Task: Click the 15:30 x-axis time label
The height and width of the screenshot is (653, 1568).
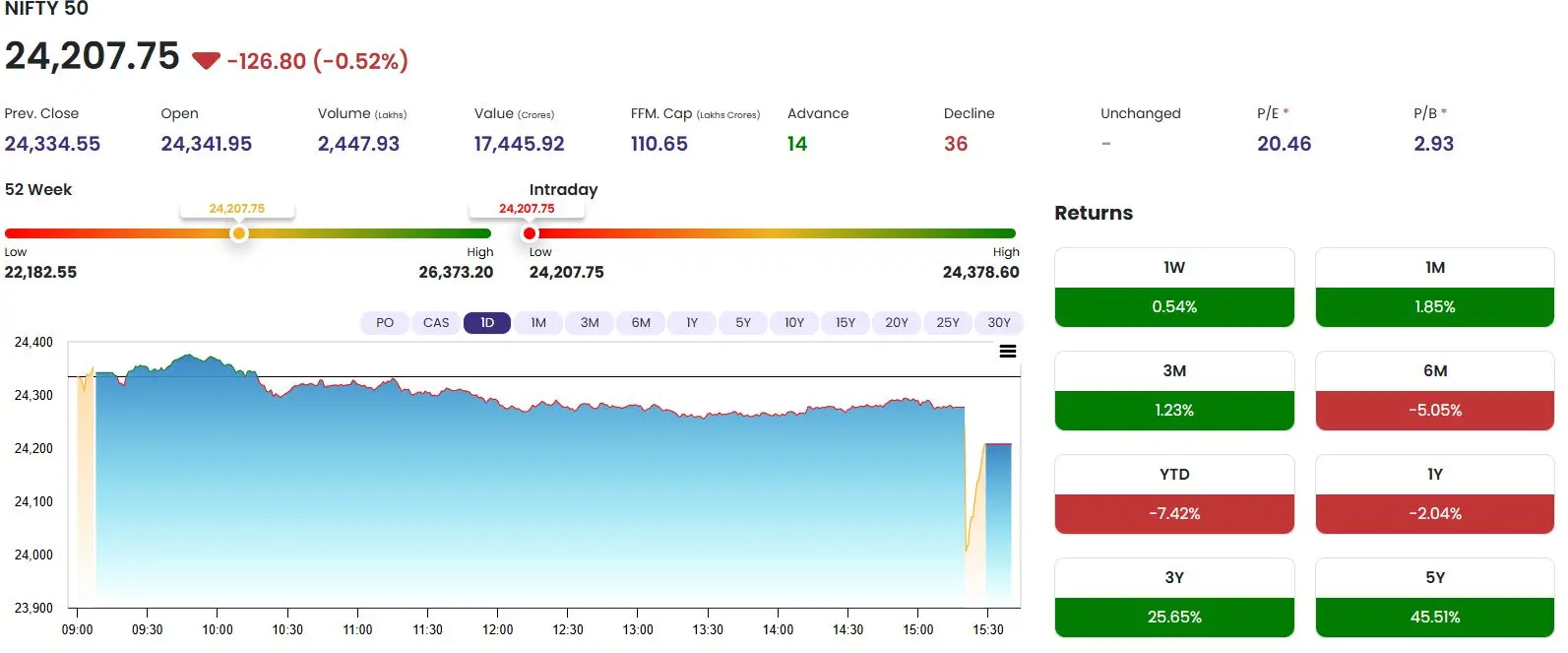Action: pyautogui.click(x=988, y=629)
